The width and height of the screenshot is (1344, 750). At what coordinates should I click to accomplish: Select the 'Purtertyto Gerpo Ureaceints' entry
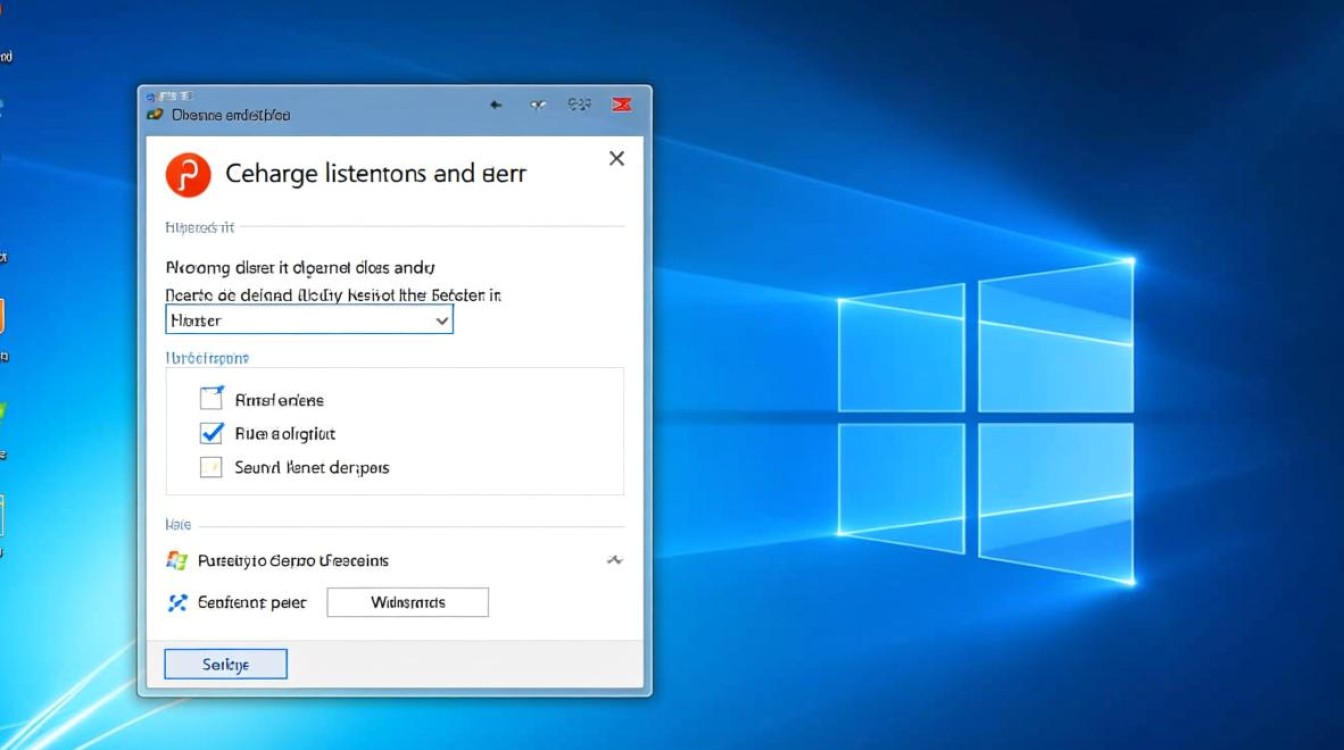click(293, 561)
